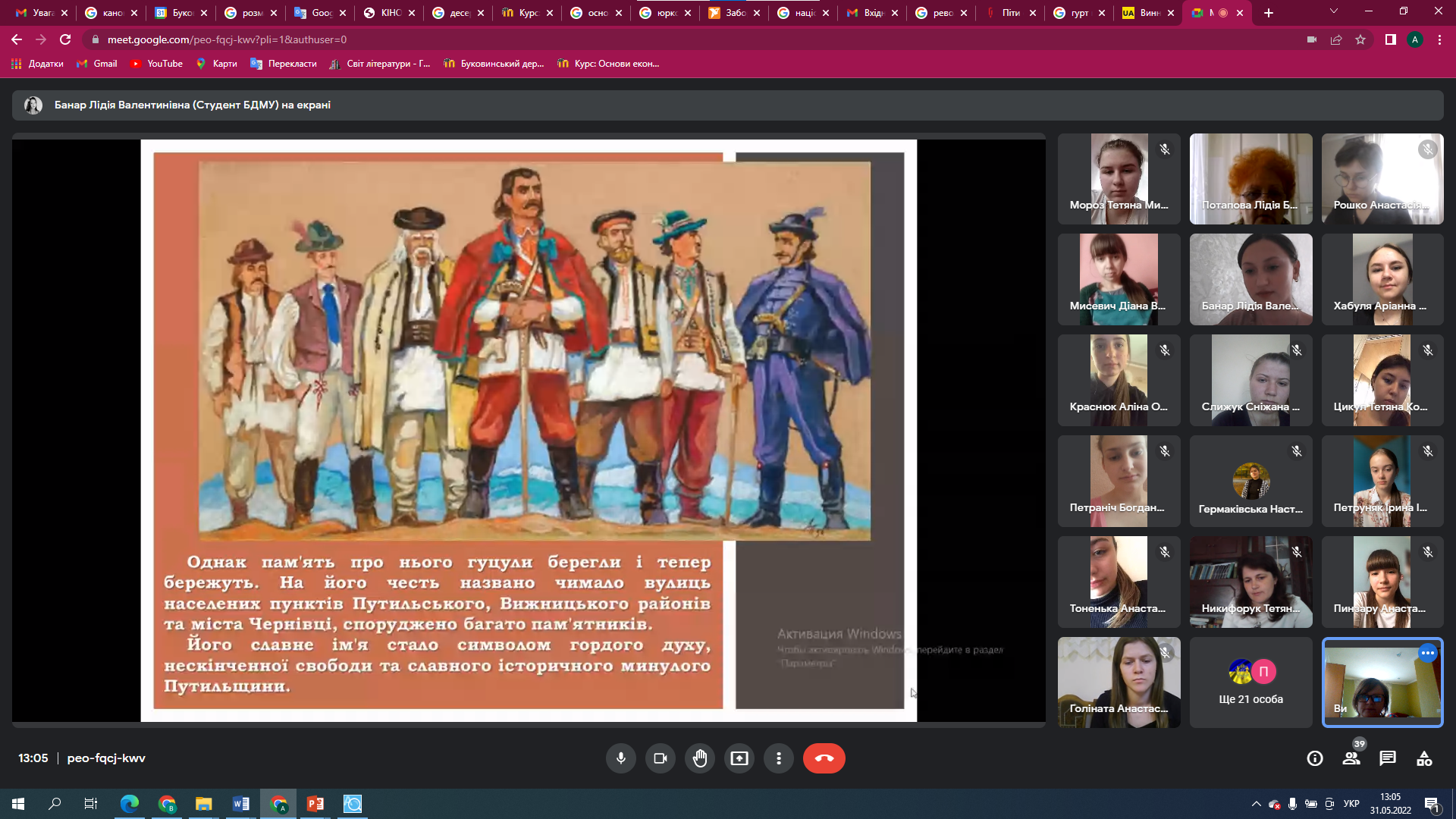1456x819 pixels.
Task: Select Голіната Анастас... video tile
Action: (1119, 682)
